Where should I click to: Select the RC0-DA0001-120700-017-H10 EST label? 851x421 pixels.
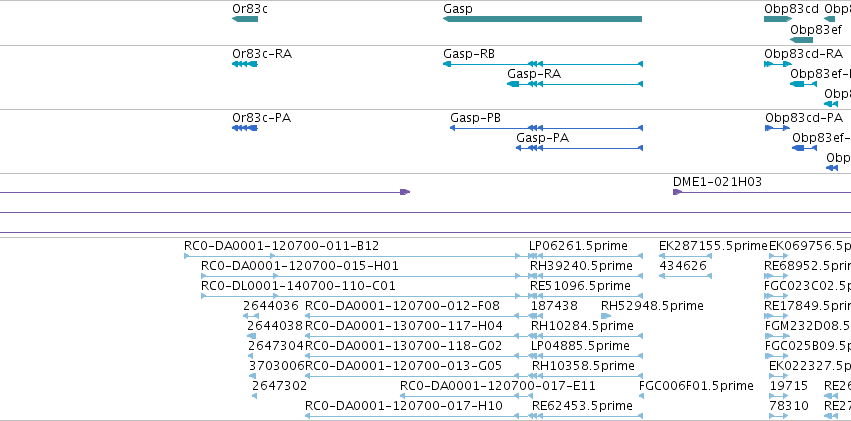pyautogui.click(x=404, y=406)
